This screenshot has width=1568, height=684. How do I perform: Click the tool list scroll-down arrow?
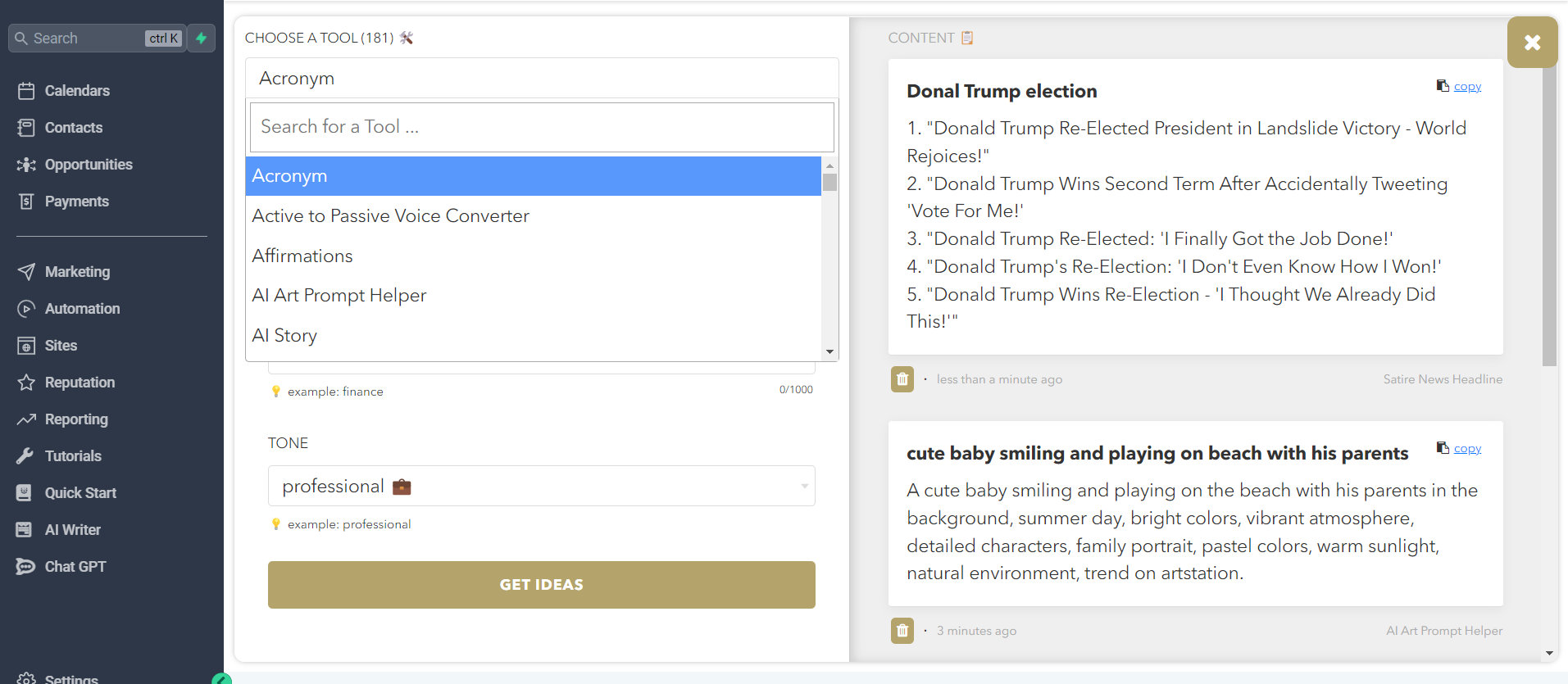pyautogui.click(x=829, y=352)
